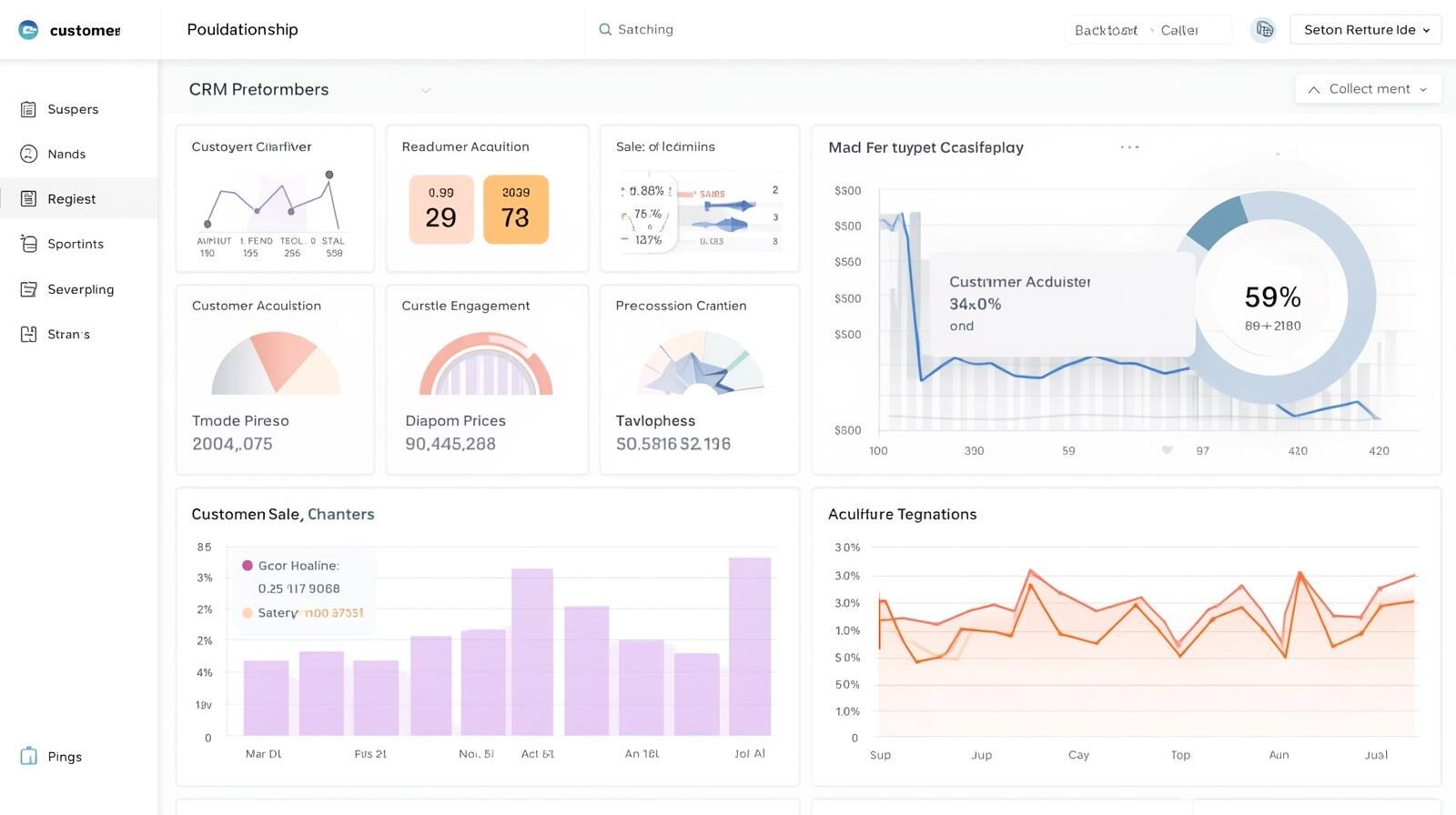Click the Customer Acoulstion card title
1456x815 pixels.
pos(257,306)
